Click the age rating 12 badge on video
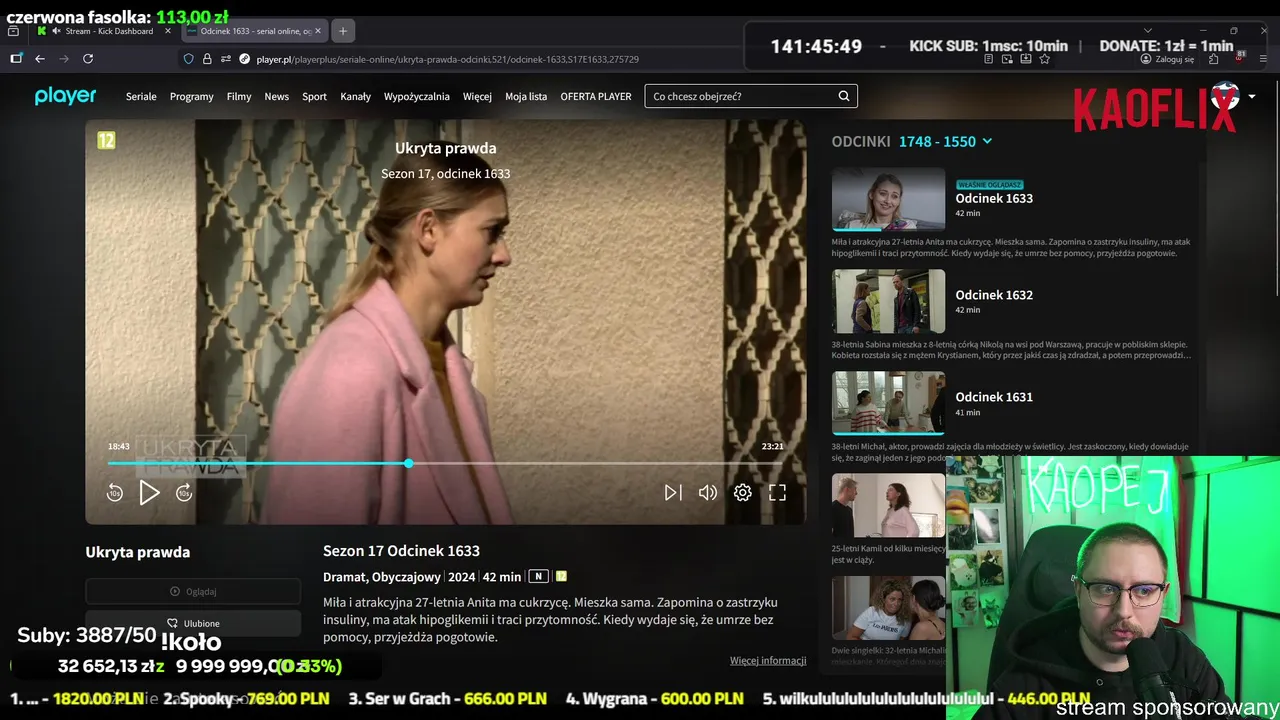 point(106,140)
